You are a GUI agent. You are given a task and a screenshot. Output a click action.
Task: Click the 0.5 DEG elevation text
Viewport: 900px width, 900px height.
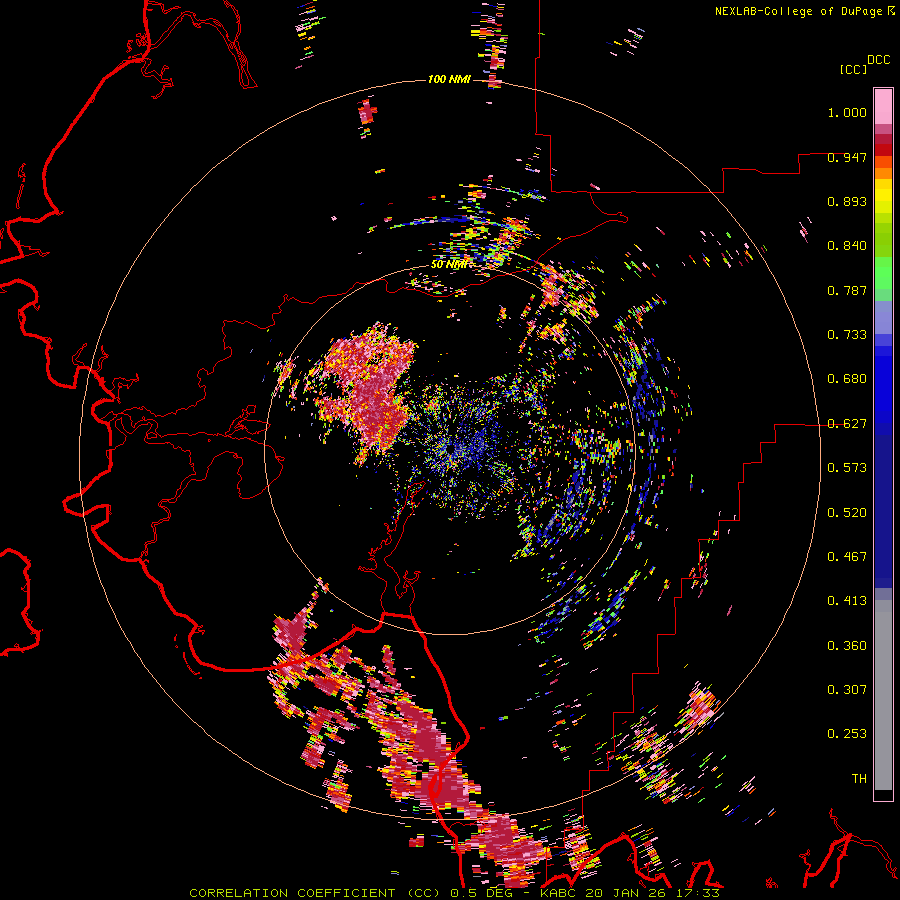(x=480, y=893)
